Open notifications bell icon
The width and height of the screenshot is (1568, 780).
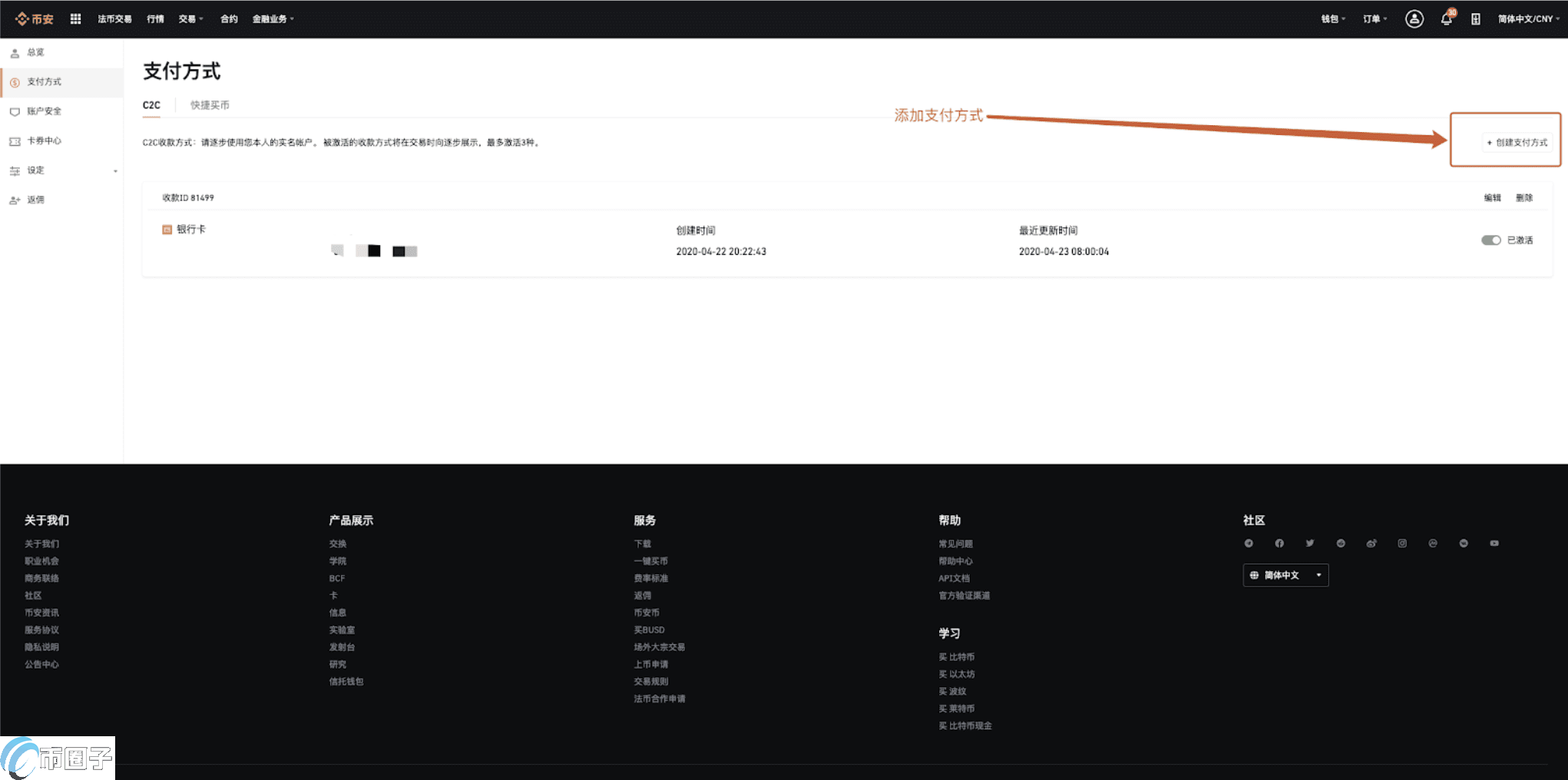(x=1447, y=19)
